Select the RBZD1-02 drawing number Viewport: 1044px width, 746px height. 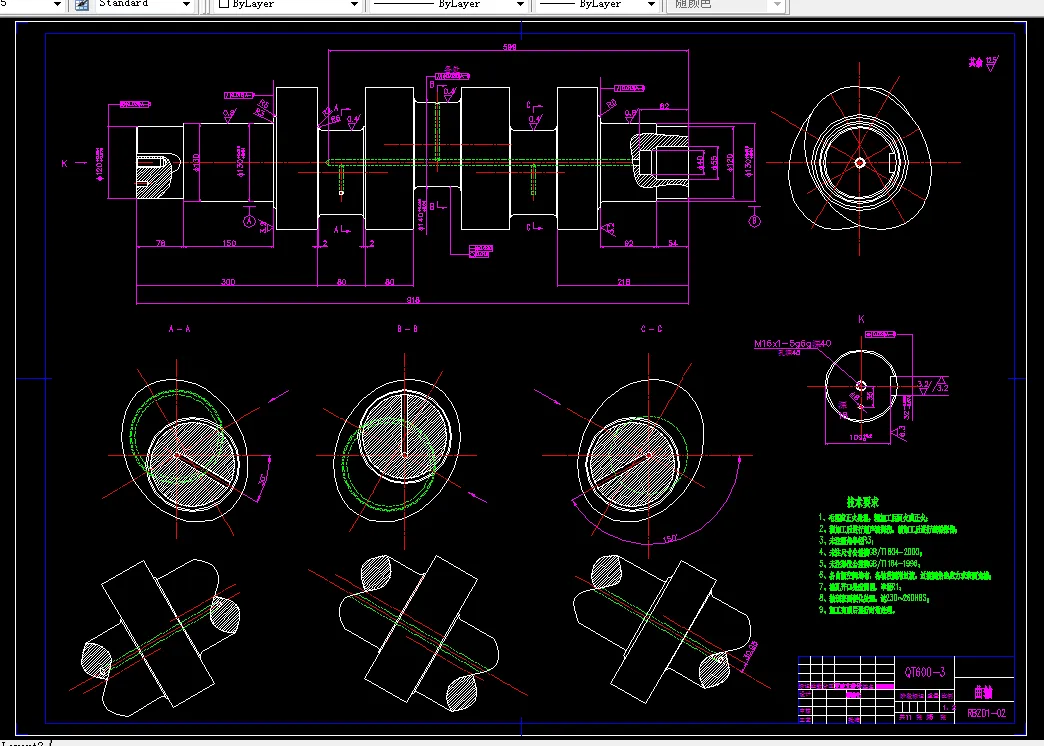(x=986, y=713)
